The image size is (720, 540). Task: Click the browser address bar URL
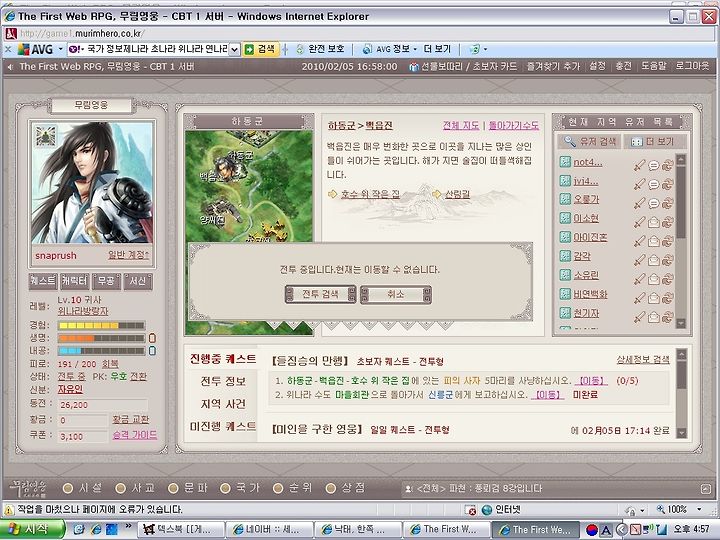coord(83,34)
